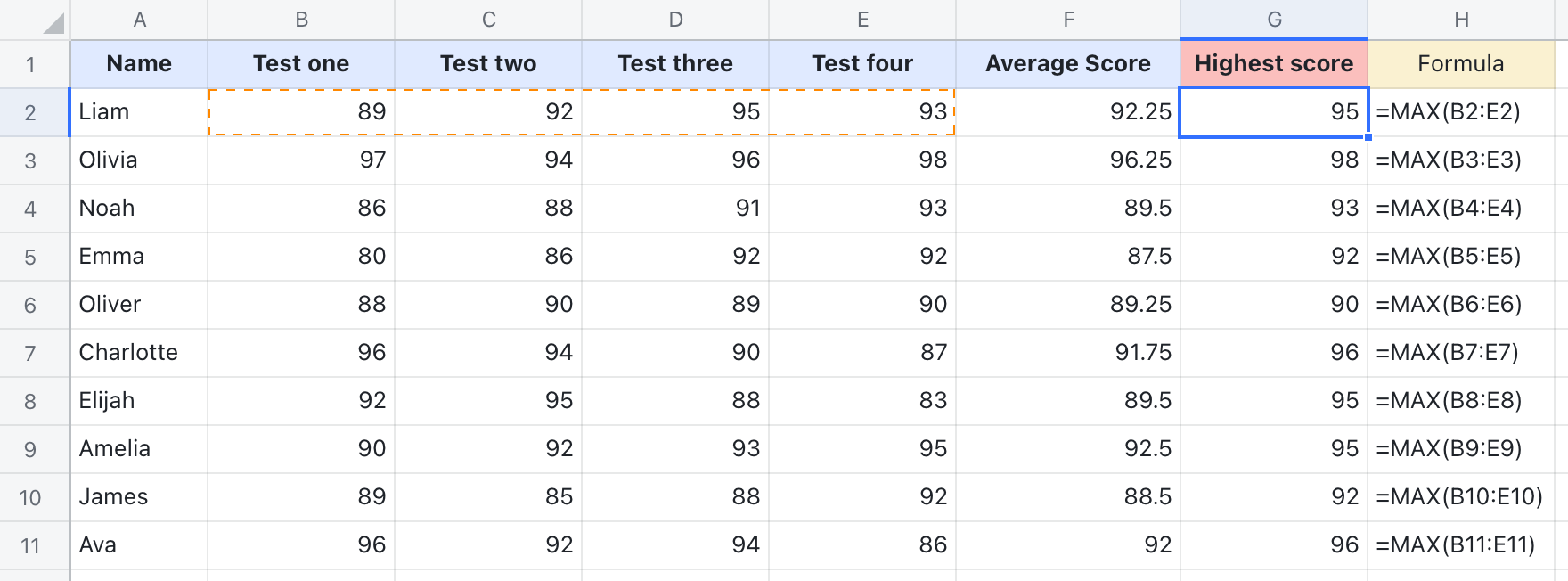Select row number 5
Viewport: 1568px width, 581px height.
tap(34, 256)
